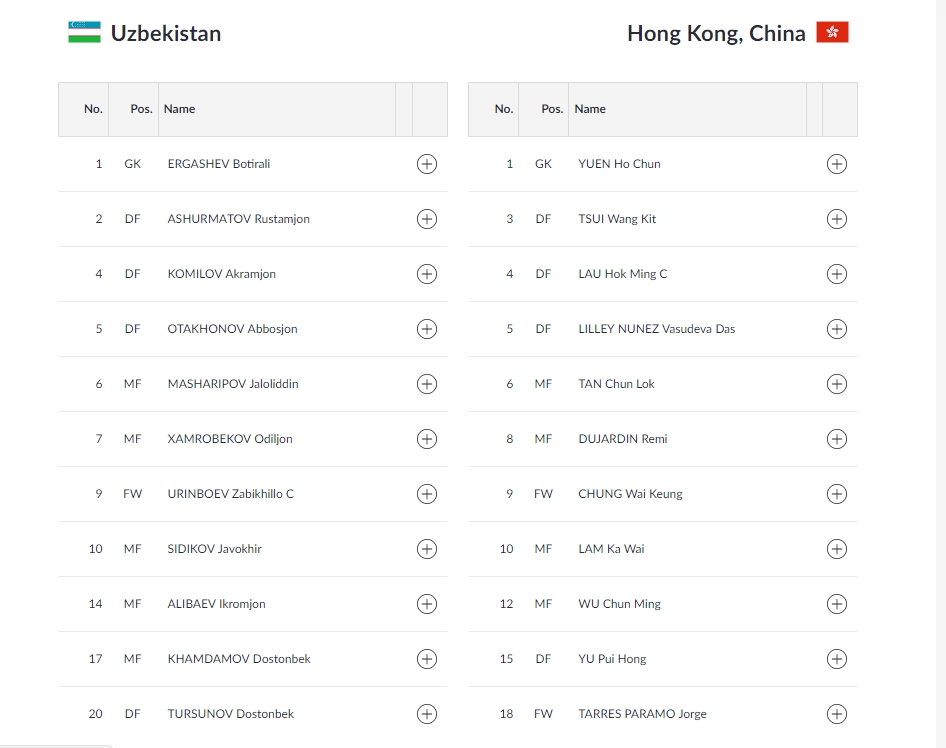Click plus icon beside MASHARIPOV Jaloliddin
The image size is (946, 748).
point(427,384)
